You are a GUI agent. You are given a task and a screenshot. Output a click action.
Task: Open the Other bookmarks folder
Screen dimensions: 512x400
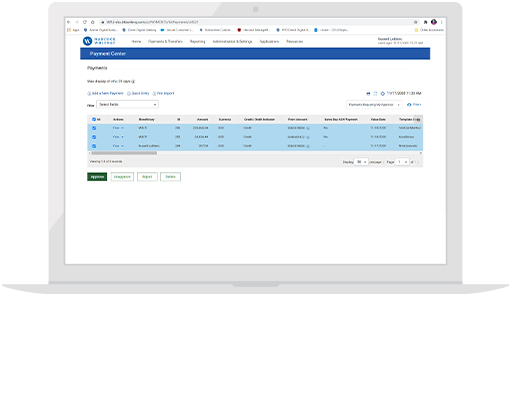coord(429,30)
